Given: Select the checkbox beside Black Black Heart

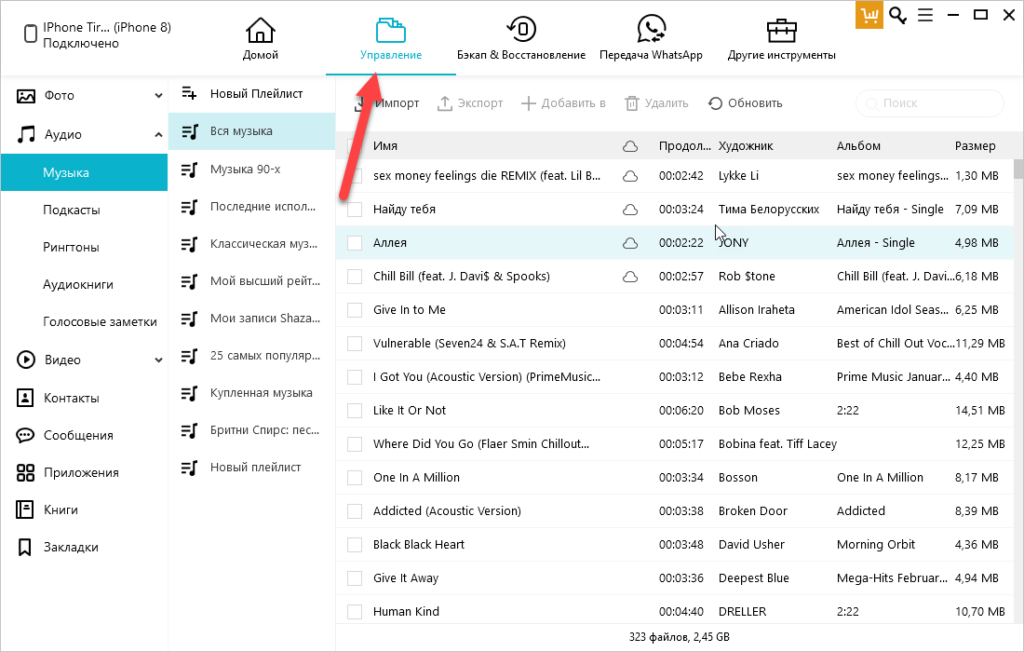Looking at the screenshot, I should tap(354, 545).
